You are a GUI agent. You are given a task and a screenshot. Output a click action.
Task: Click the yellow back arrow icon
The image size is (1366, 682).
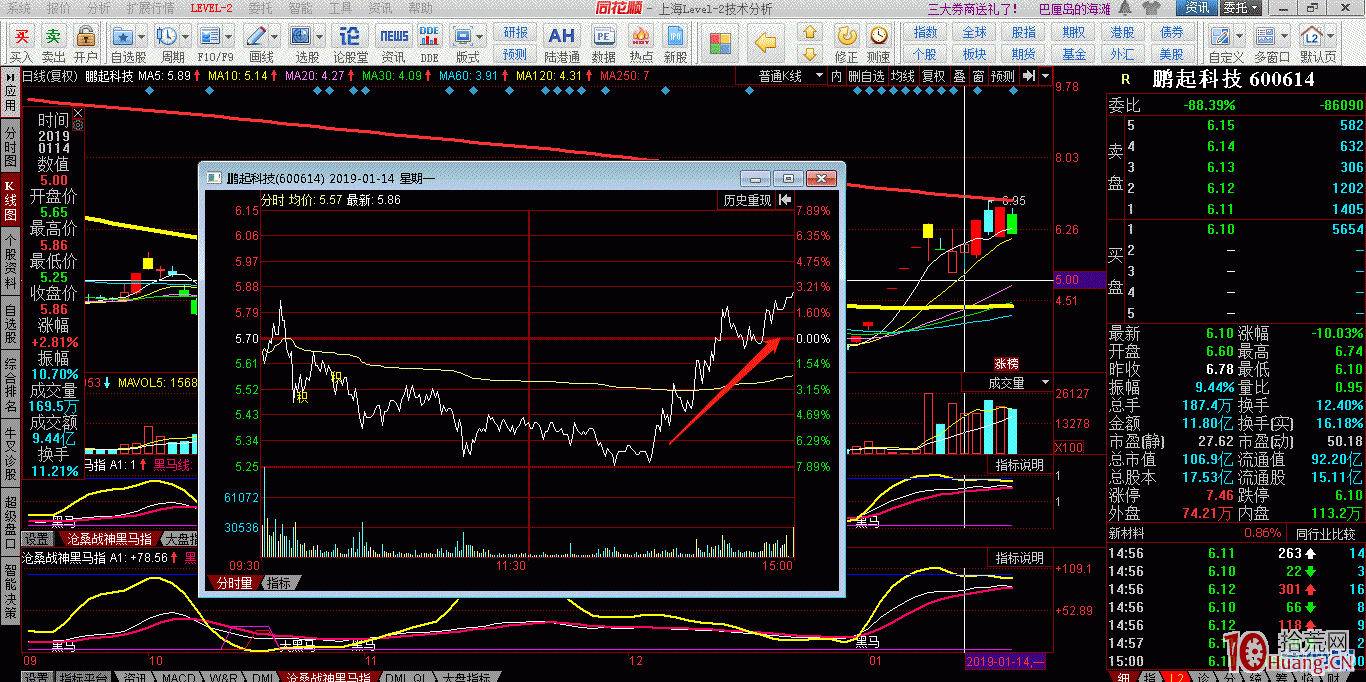pyautogui.click(x=766, y=43)
